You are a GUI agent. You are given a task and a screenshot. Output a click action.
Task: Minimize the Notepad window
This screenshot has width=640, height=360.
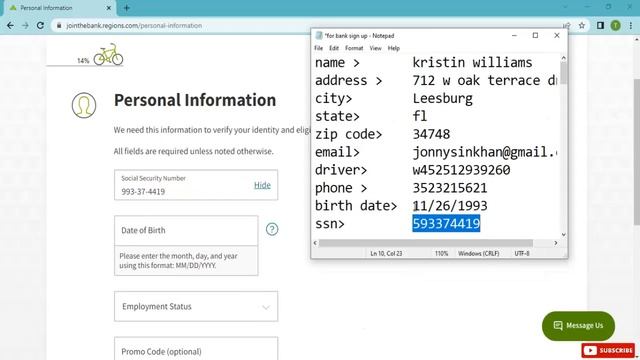[514, 36]
